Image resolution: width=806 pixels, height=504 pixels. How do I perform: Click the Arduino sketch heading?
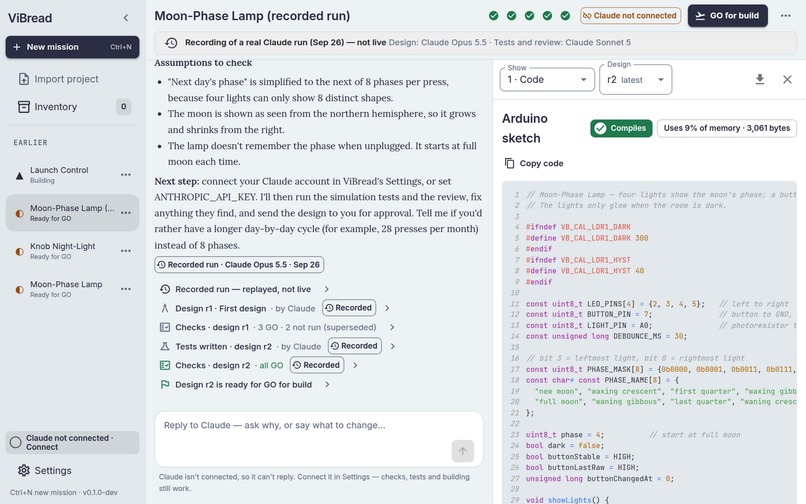(x=525, y=128)
